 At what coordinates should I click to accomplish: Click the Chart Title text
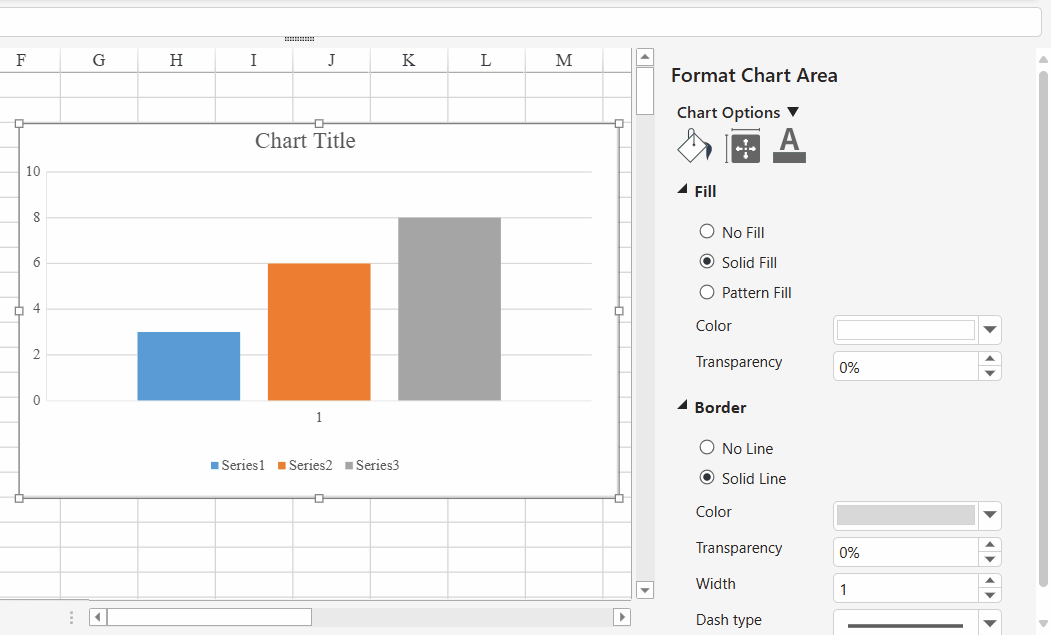coord(305,141)
